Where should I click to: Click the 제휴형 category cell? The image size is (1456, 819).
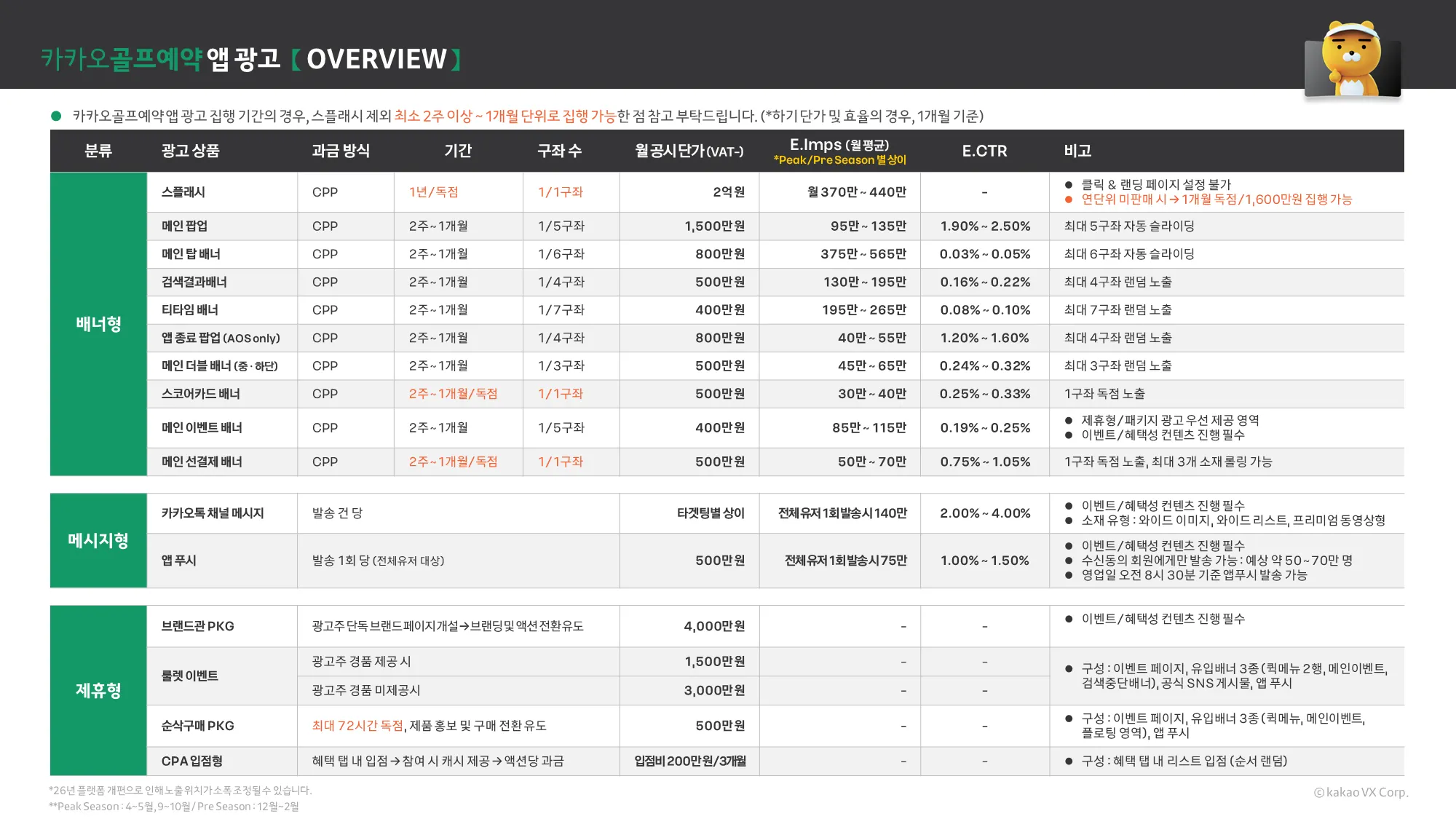[x=98, y=690]
